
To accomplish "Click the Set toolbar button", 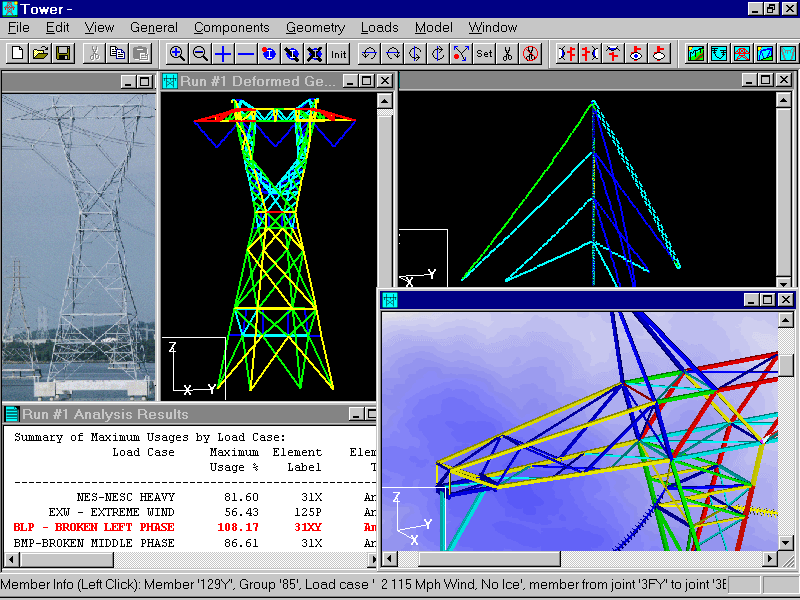I will [x=484, y=53].
